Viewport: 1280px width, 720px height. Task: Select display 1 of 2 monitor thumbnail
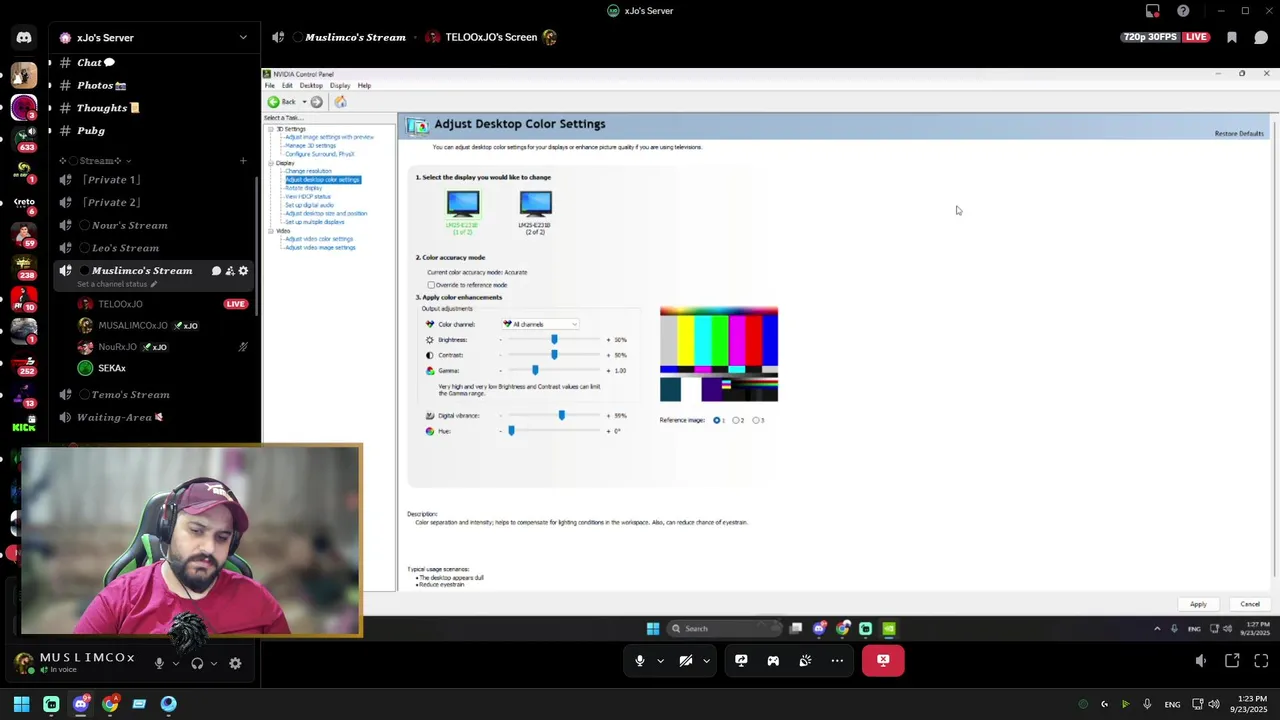point(463,212)
